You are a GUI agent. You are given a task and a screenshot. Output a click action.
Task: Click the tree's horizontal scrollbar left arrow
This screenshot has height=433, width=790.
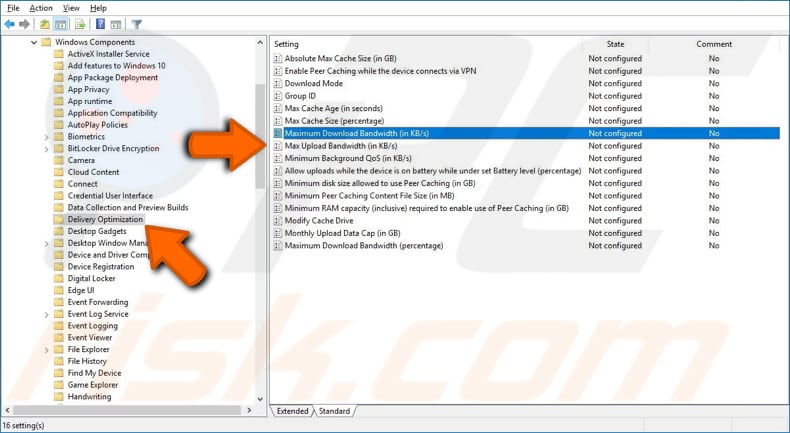[8, 410]
